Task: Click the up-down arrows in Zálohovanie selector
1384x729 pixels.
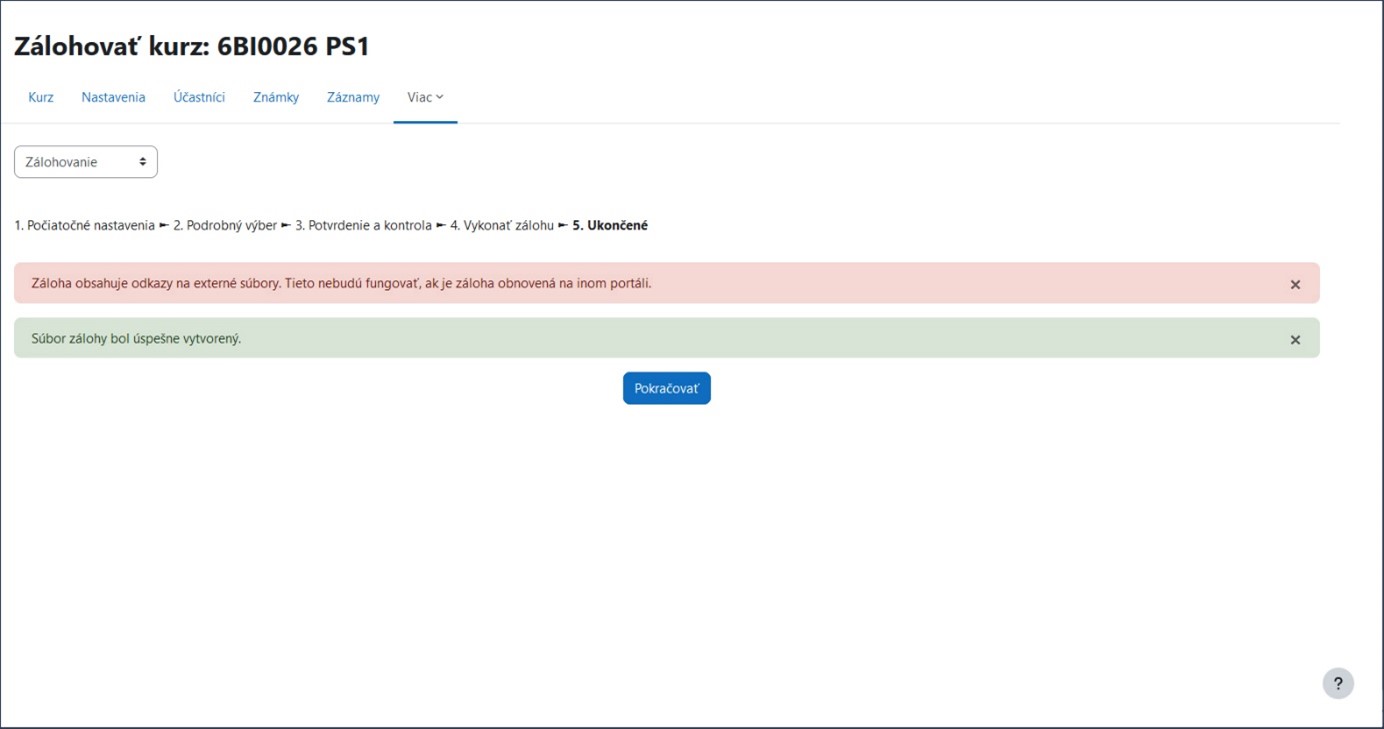Action: tap(142, 162)
